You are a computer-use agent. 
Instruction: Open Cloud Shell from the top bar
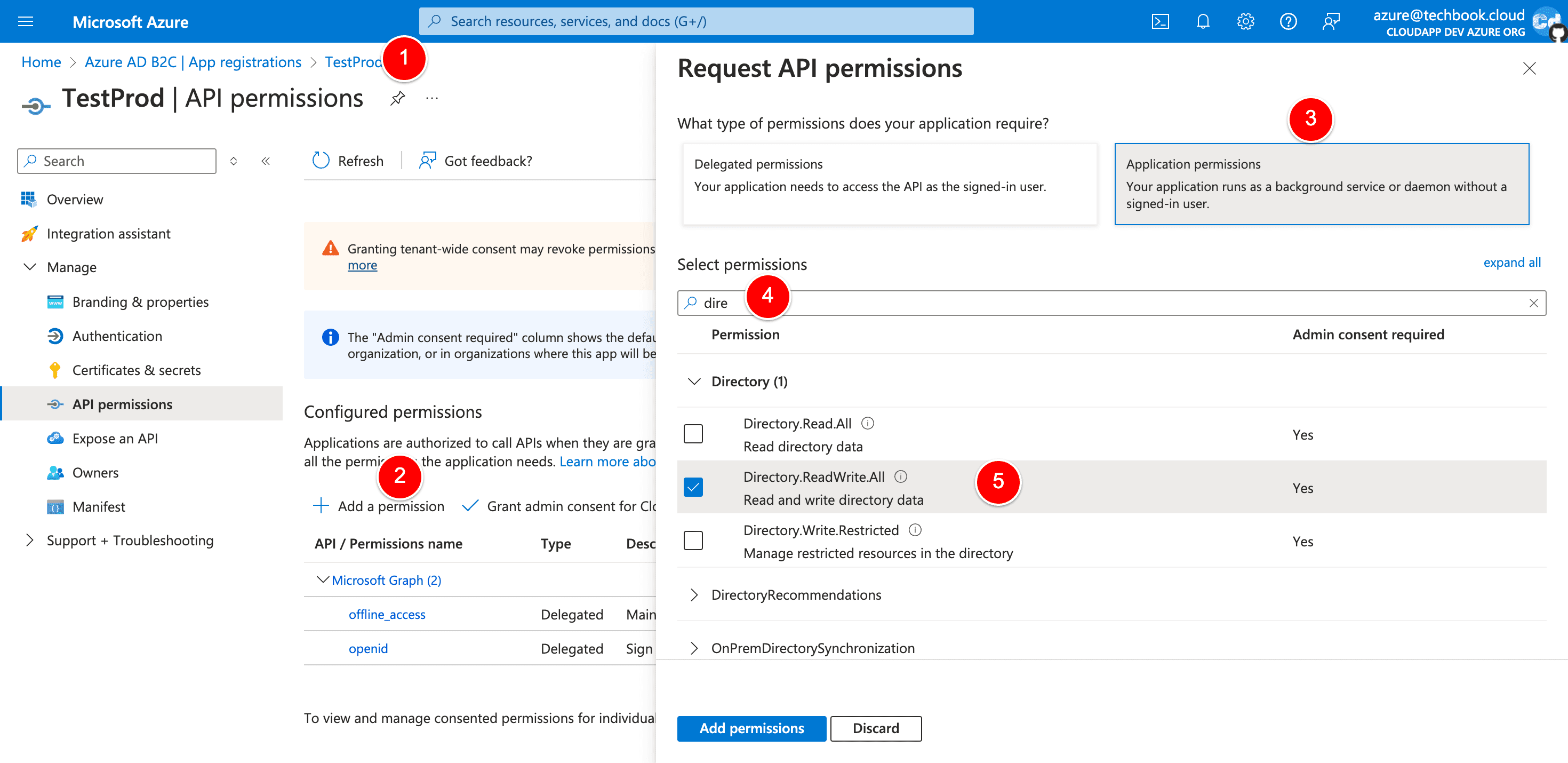pyautogui.click(x=1160, y=22)
